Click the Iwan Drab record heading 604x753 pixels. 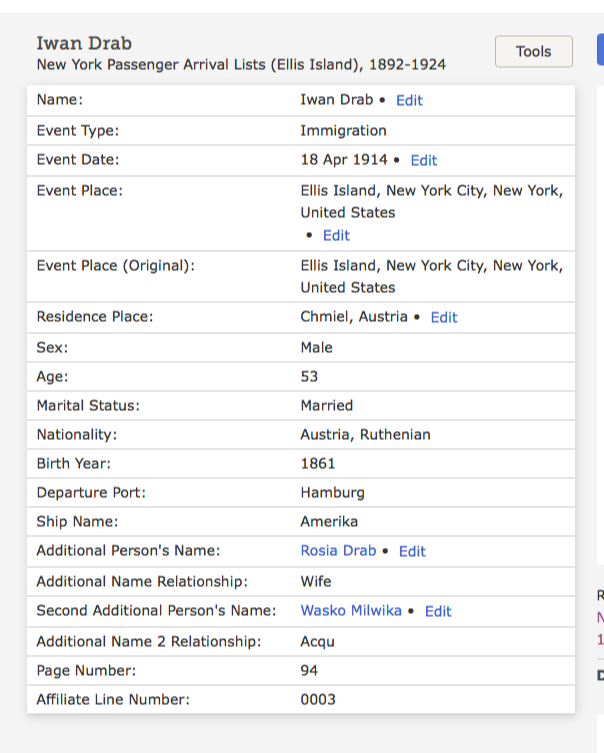(84, 43)
